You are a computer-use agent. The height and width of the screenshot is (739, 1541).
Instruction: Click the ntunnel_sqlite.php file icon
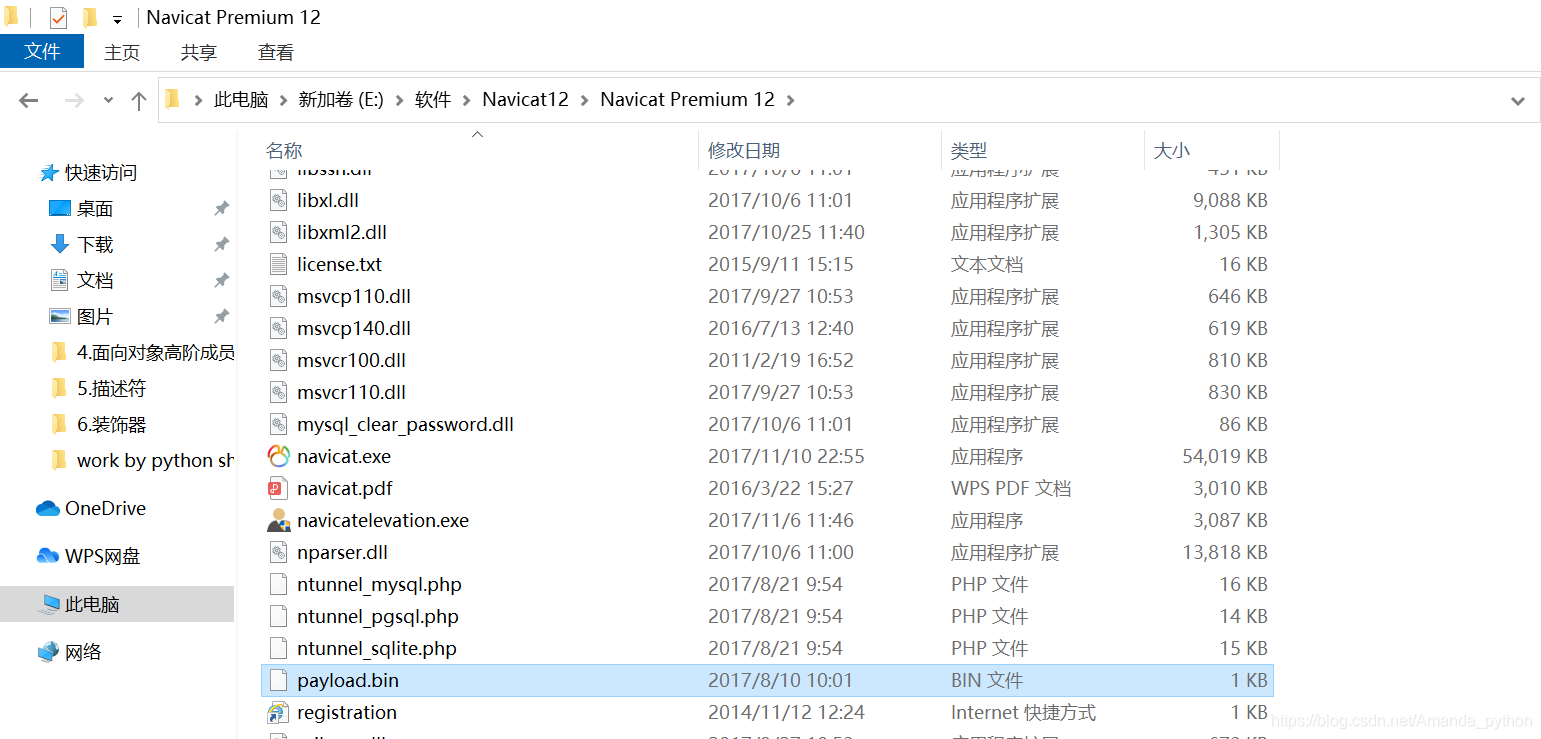point(278,648)
